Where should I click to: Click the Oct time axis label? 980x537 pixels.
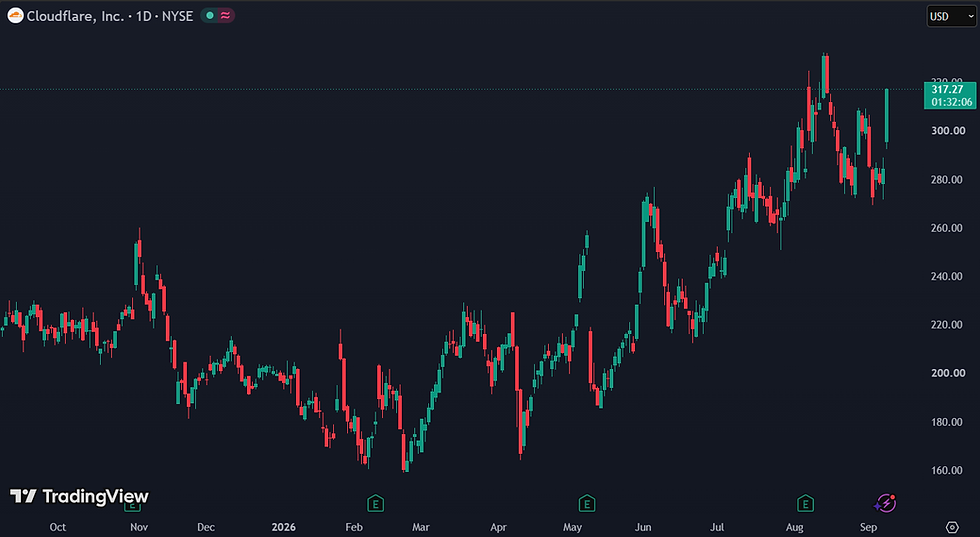(58, 527)
